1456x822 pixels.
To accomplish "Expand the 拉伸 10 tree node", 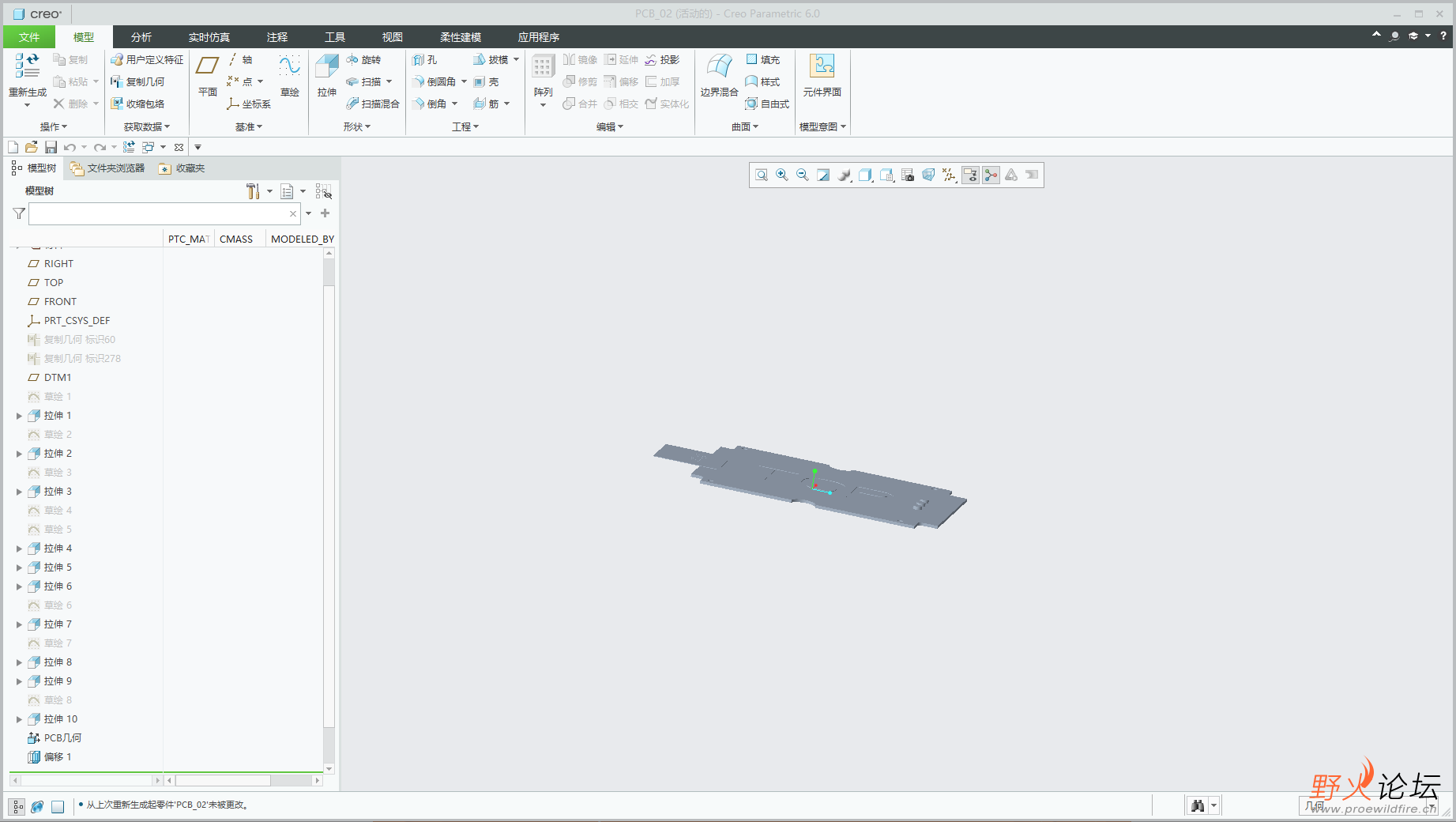I will click(x=19, y=719).
